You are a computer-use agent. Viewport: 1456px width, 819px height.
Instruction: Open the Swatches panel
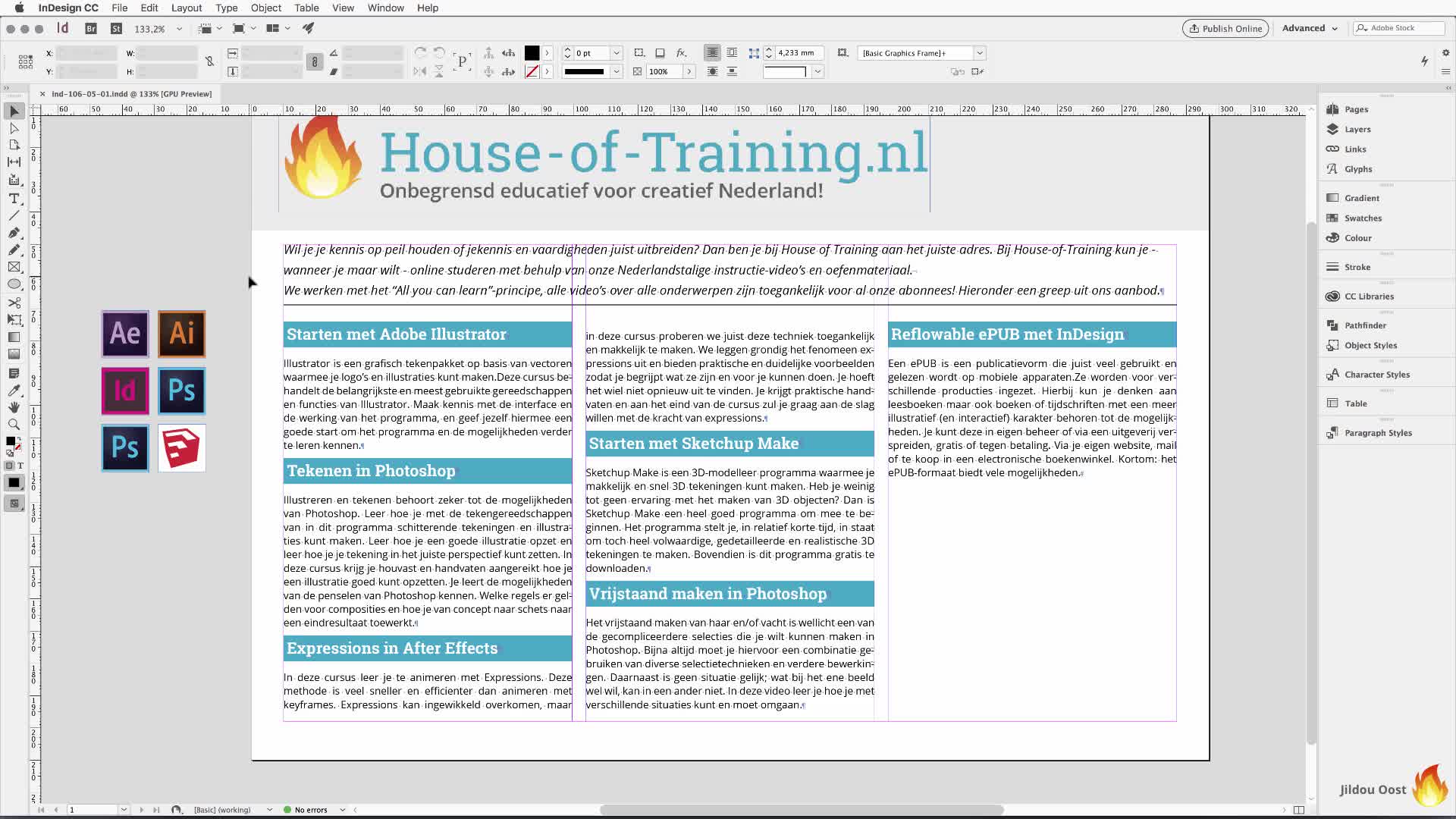tap(1363, 218)
